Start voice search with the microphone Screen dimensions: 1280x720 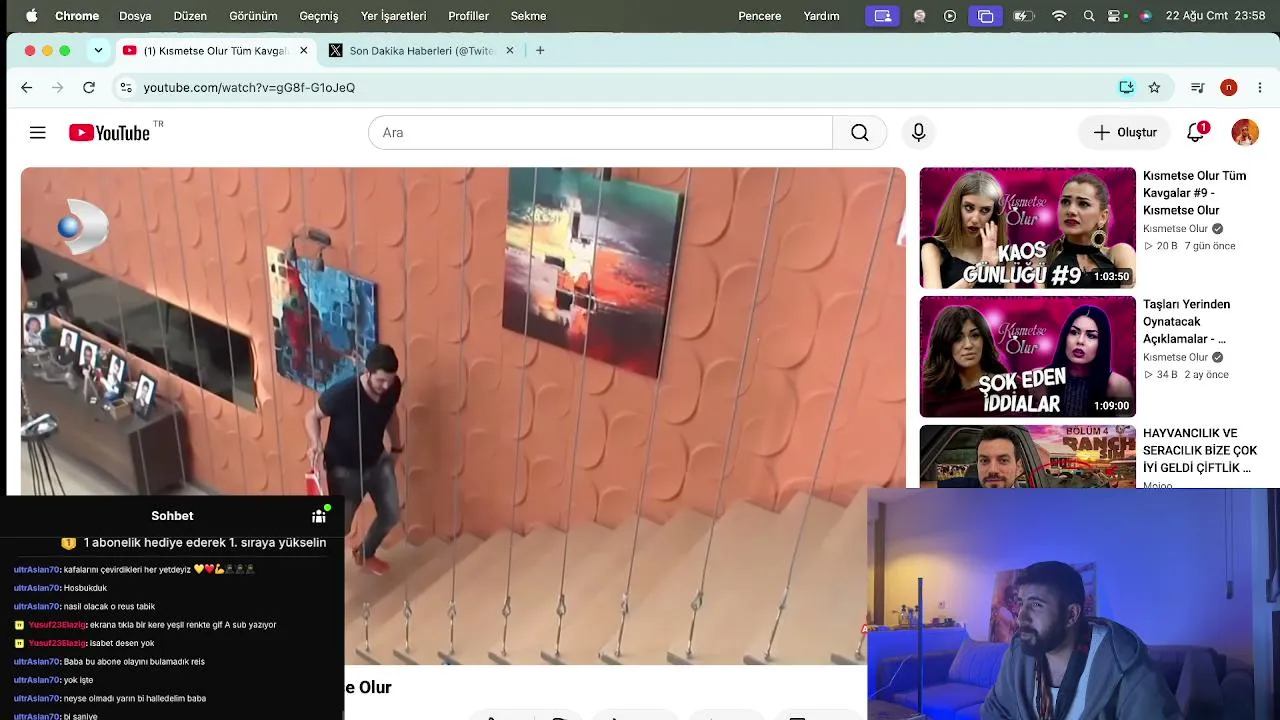(x=919, y=133)
